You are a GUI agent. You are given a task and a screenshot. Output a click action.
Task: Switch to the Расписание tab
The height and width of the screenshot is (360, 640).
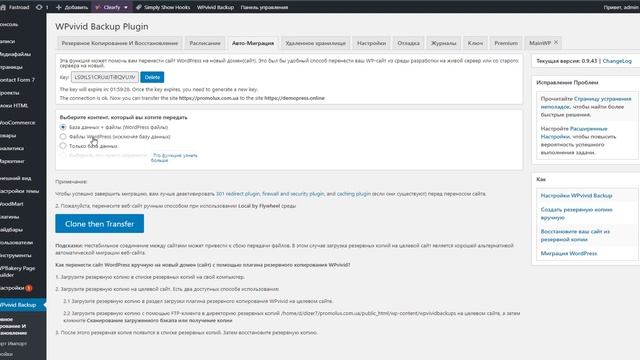point(205,43)
